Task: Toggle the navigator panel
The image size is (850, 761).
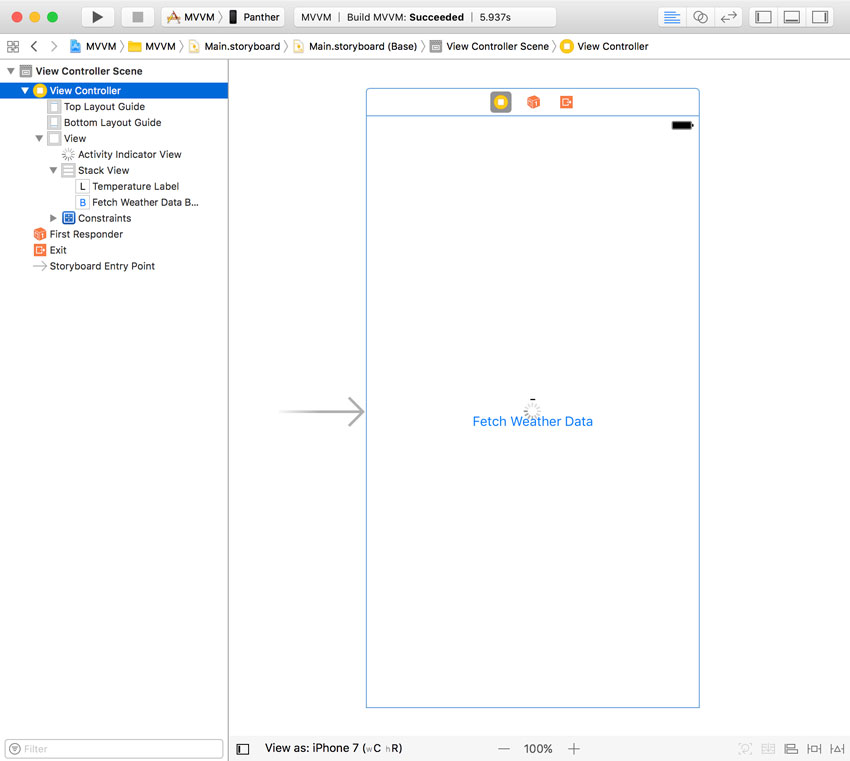Action: [763, 17]
